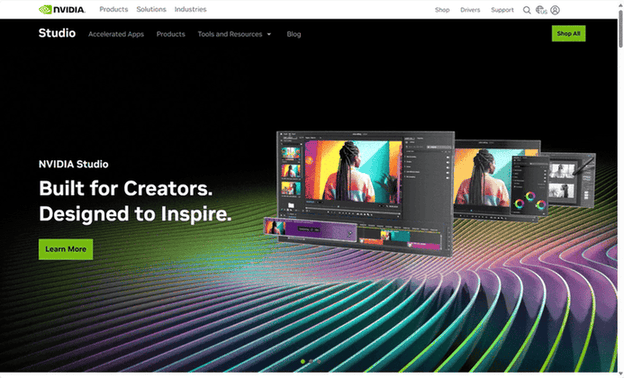Open the Industries menu
The height and width of the screenshot is (378, 624).
coord(190,9)
